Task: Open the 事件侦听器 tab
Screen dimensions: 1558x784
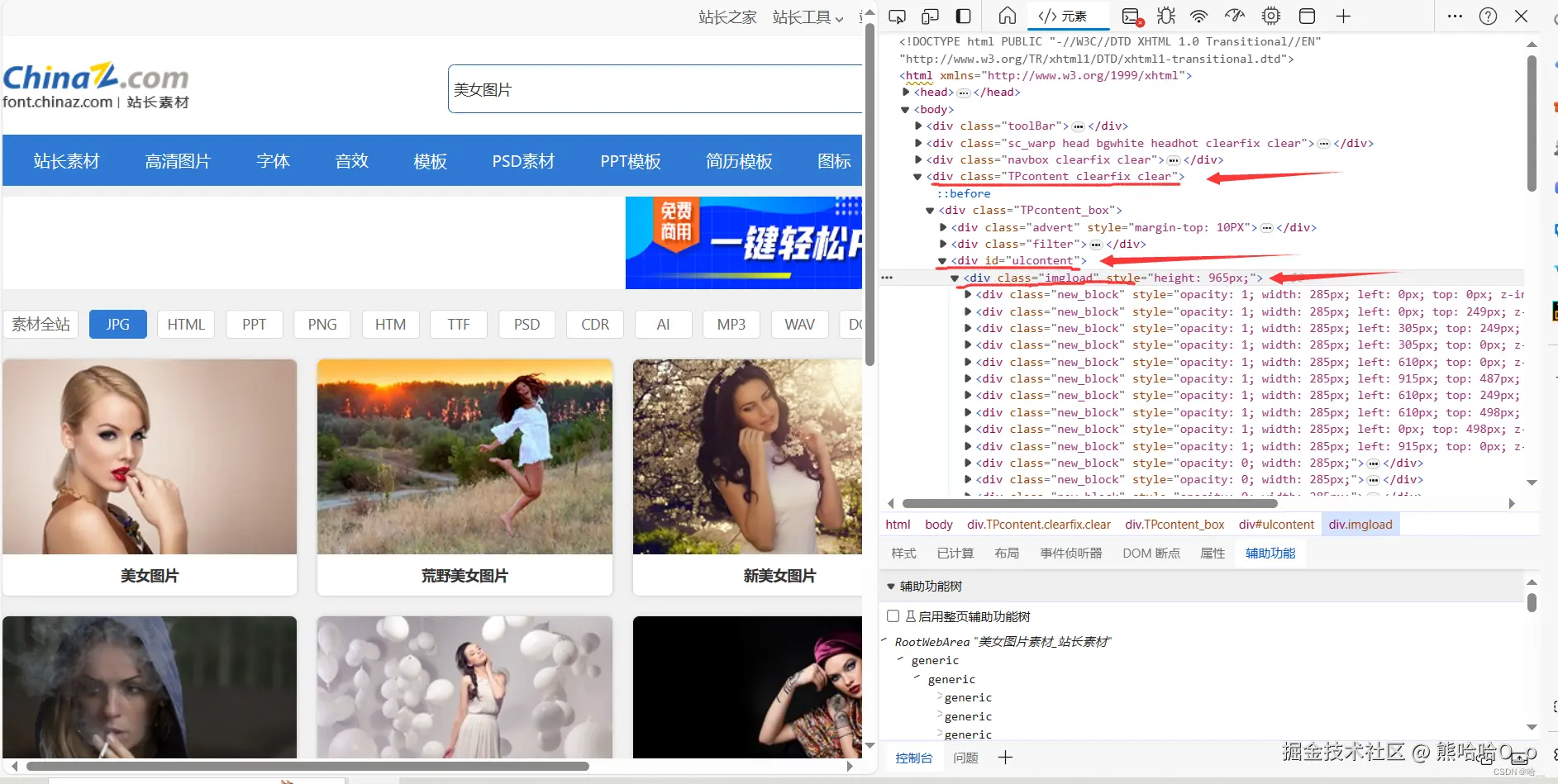Action: (x=1070, y=553)
